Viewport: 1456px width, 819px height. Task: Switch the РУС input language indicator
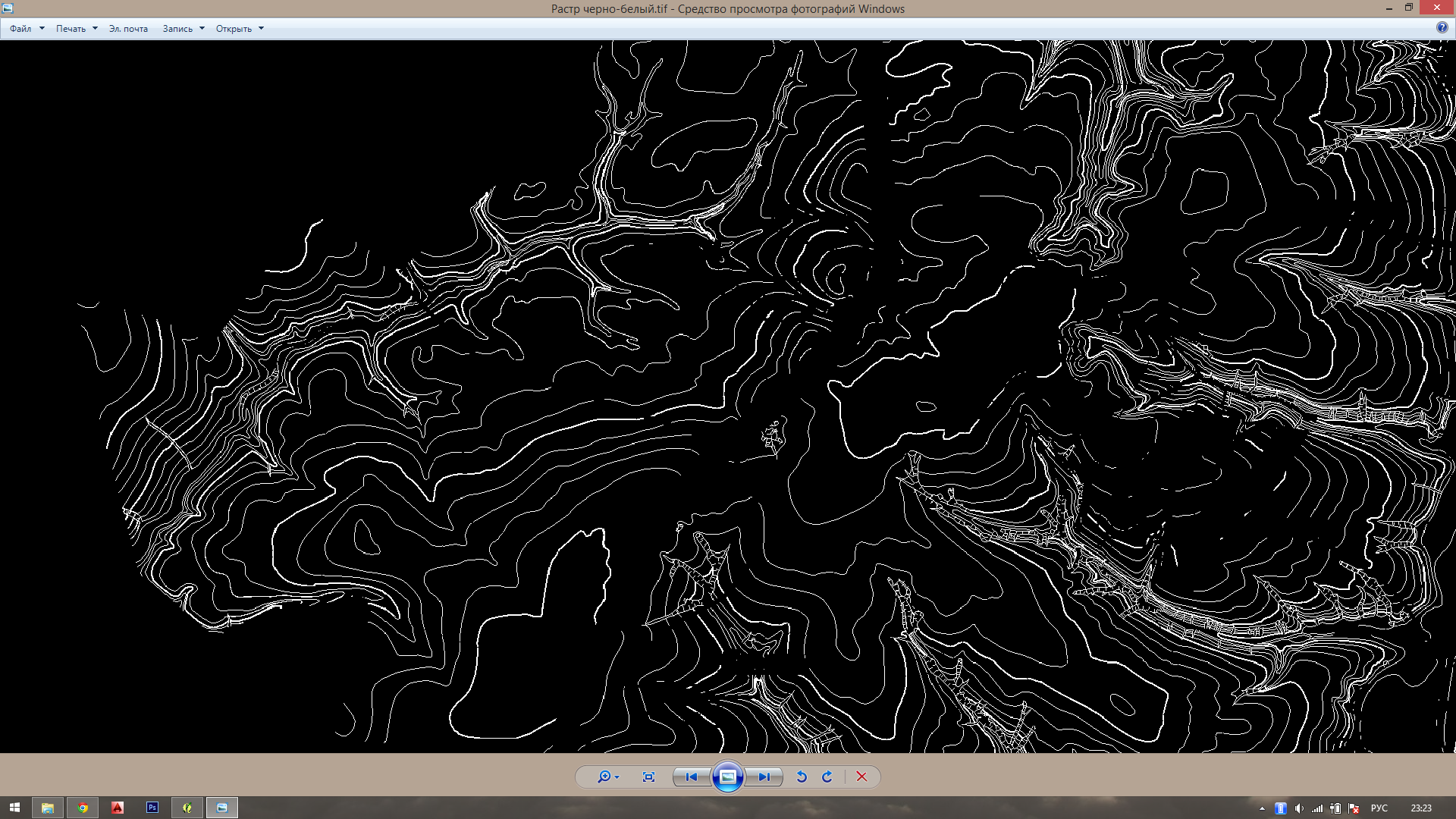(1379, 808)
